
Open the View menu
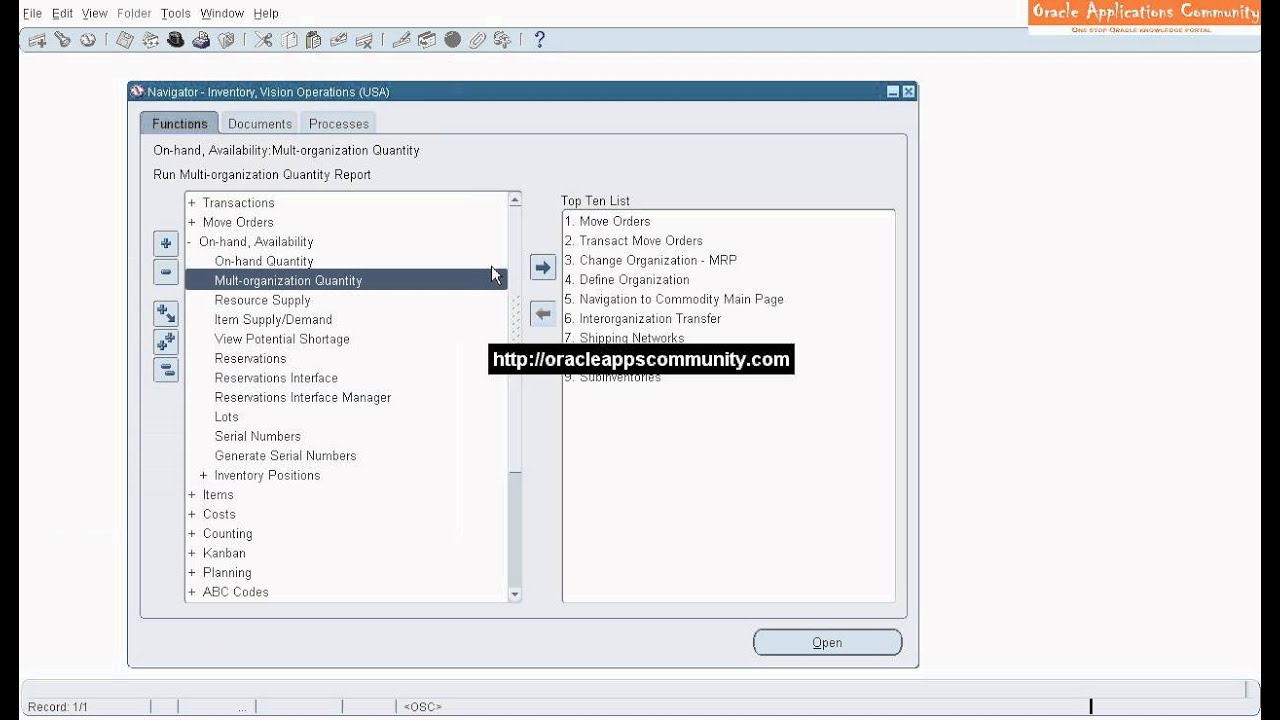coord(95,13)
